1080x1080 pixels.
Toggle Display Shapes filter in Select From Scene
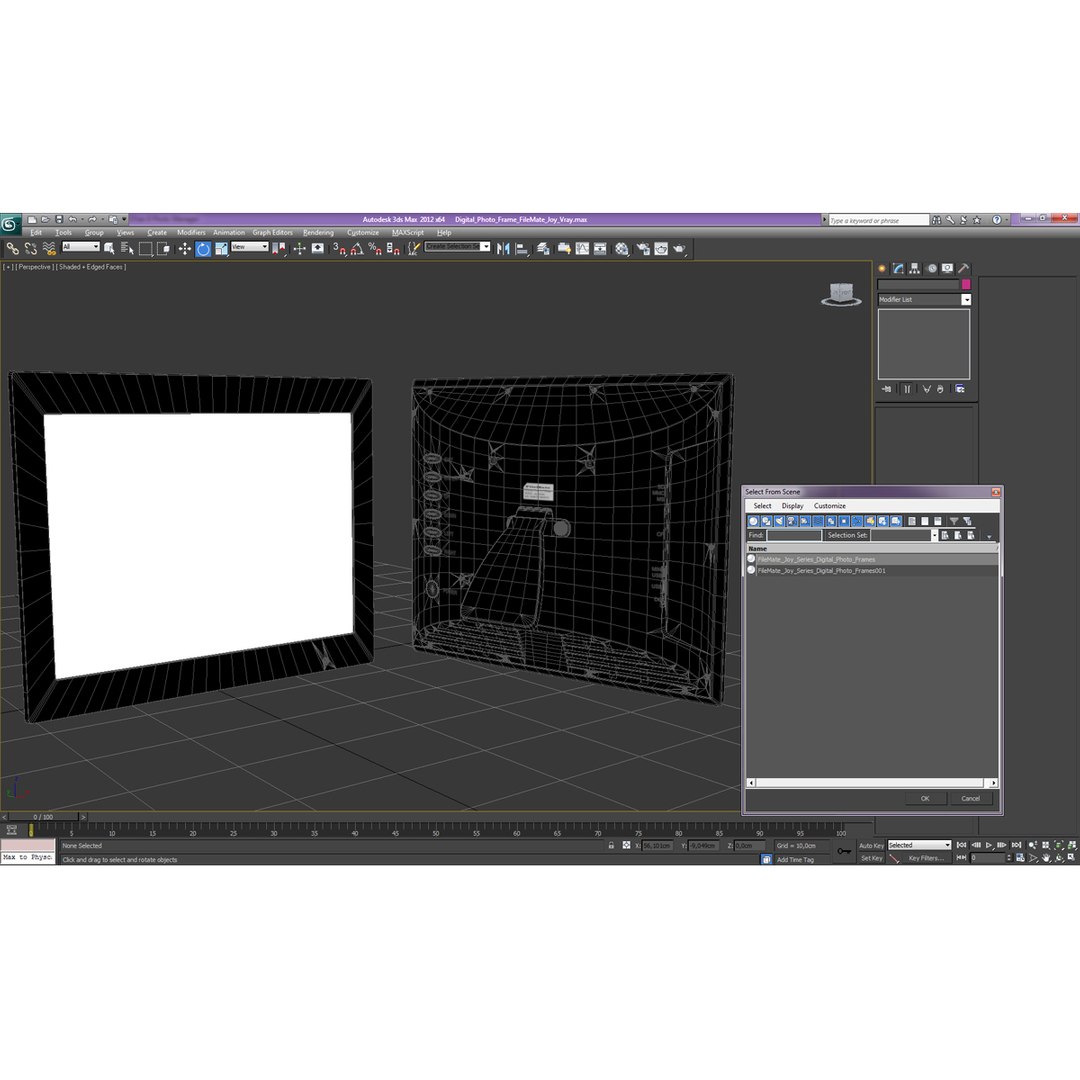(767, 521)
